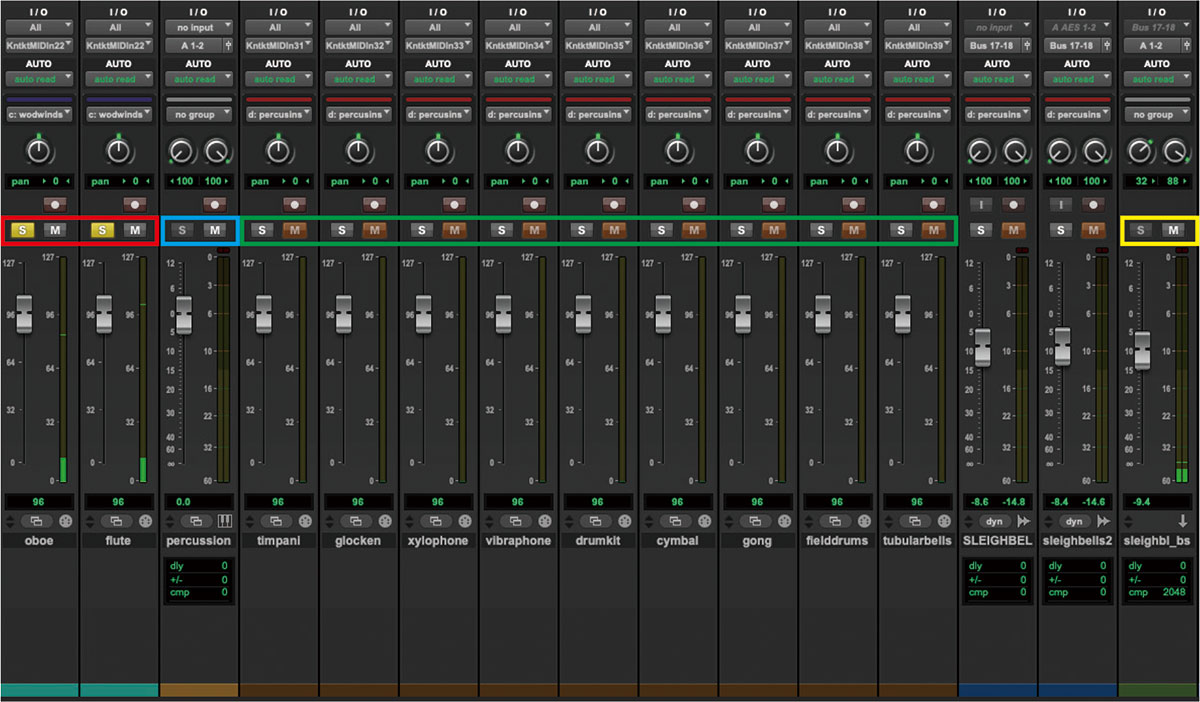Click the MIDI connector icon on glocken track
1200x702 pixels.
[386, 521]
